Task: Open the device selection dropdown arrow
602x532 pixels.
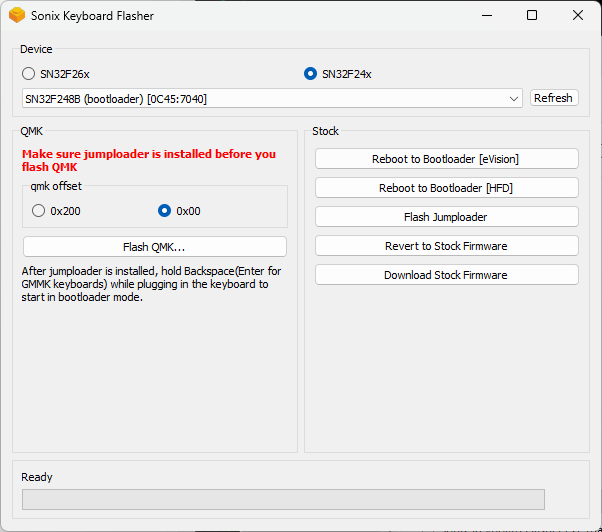Action: [514, 99]
